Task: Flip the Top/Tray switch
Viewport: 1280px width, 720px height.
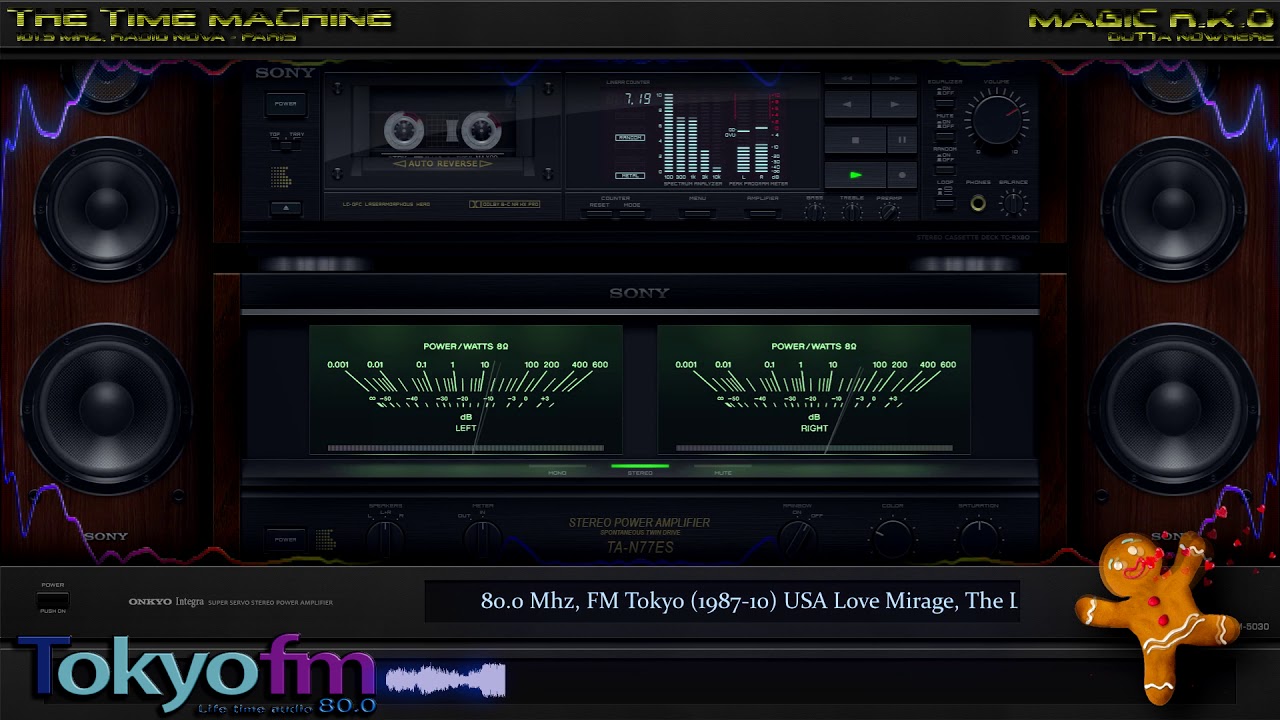Action: (285, 144)
